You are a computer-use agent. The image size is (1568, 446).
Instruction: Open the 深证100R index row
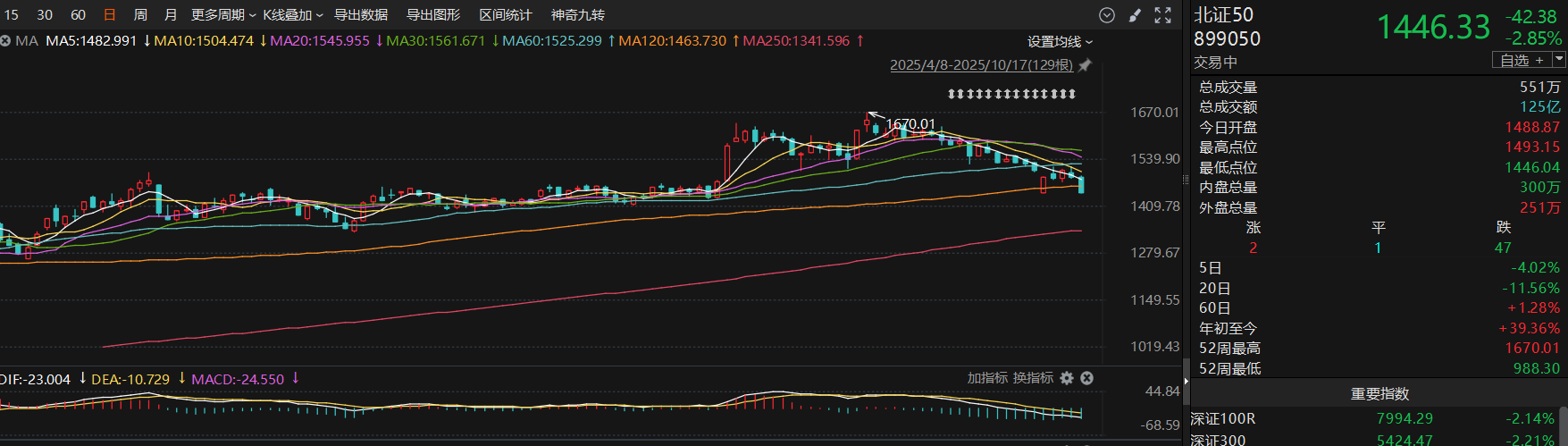[x=1376, y=418]
